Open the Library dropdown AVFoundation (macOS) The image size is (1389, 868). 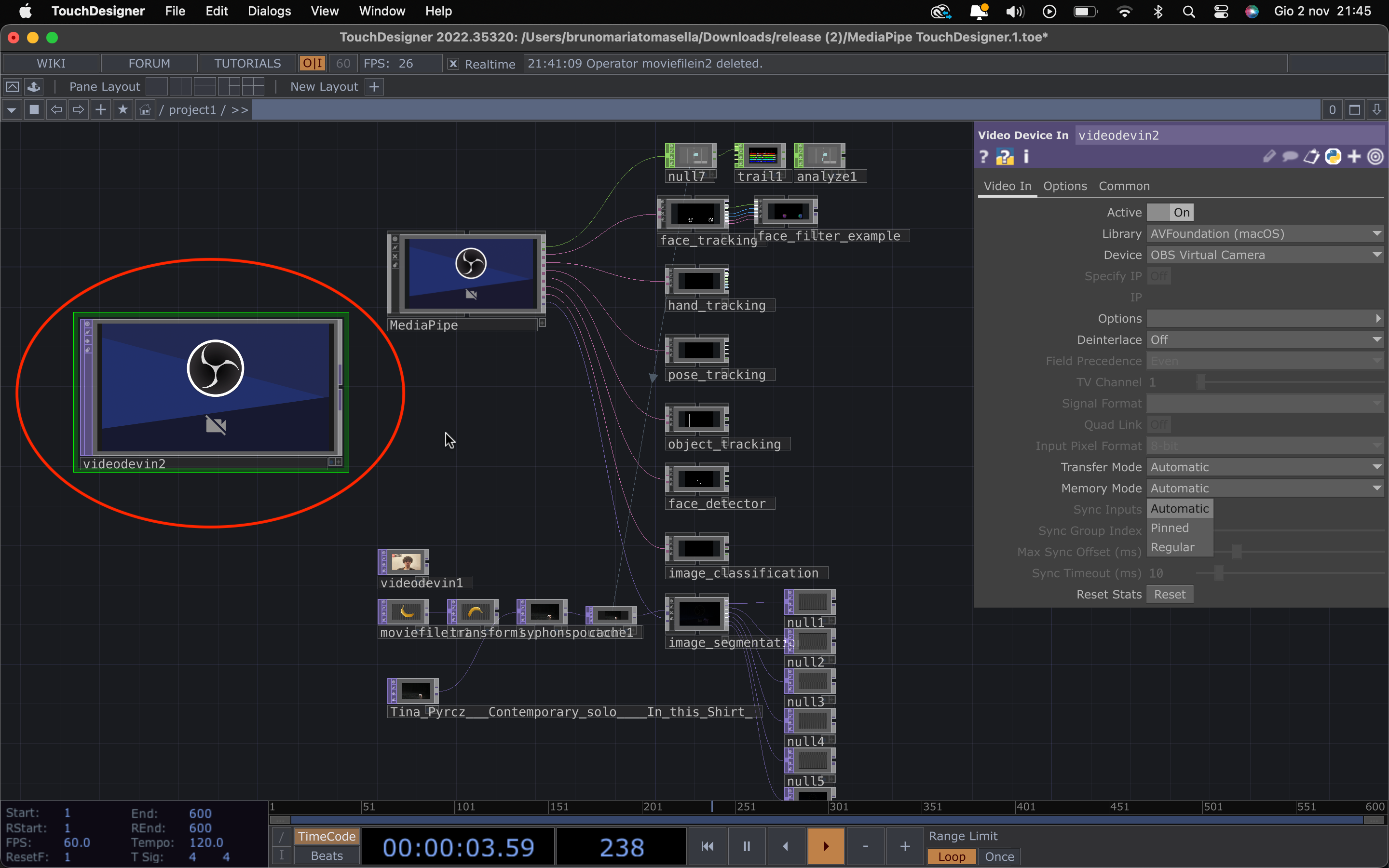click(x=1265, y=234)
